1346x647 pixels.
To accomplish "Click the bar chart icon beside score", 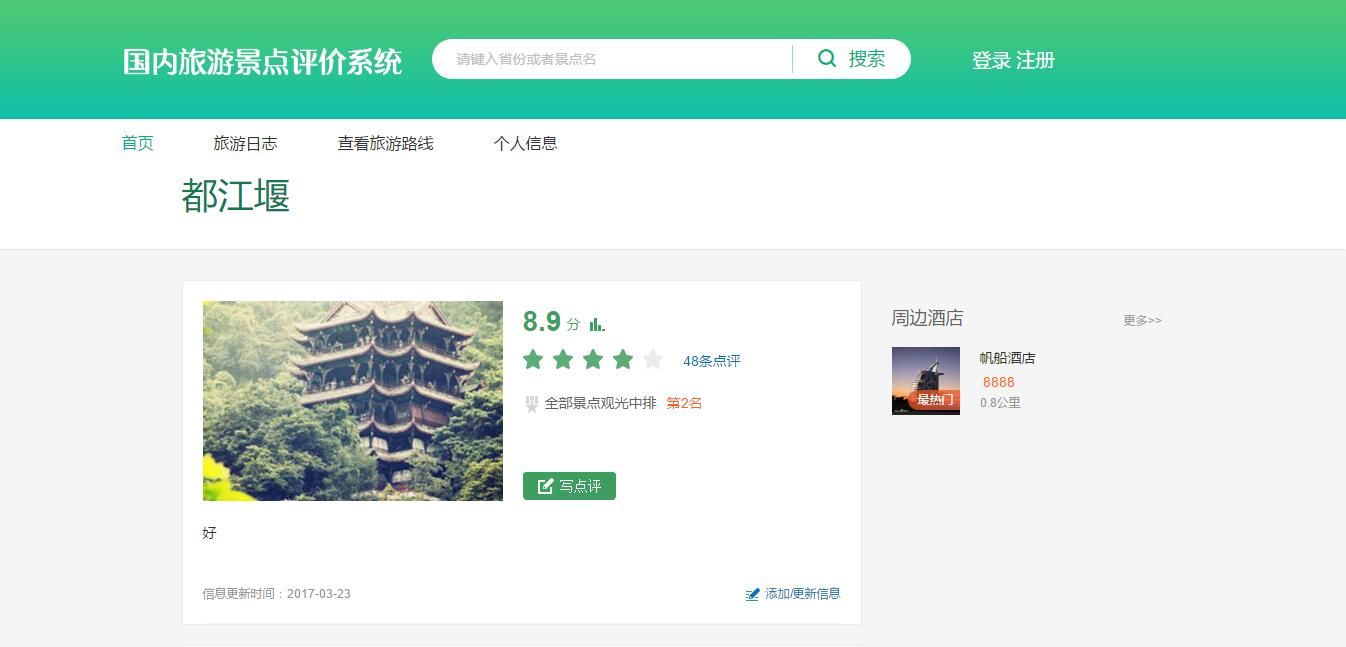I will 597,324.
